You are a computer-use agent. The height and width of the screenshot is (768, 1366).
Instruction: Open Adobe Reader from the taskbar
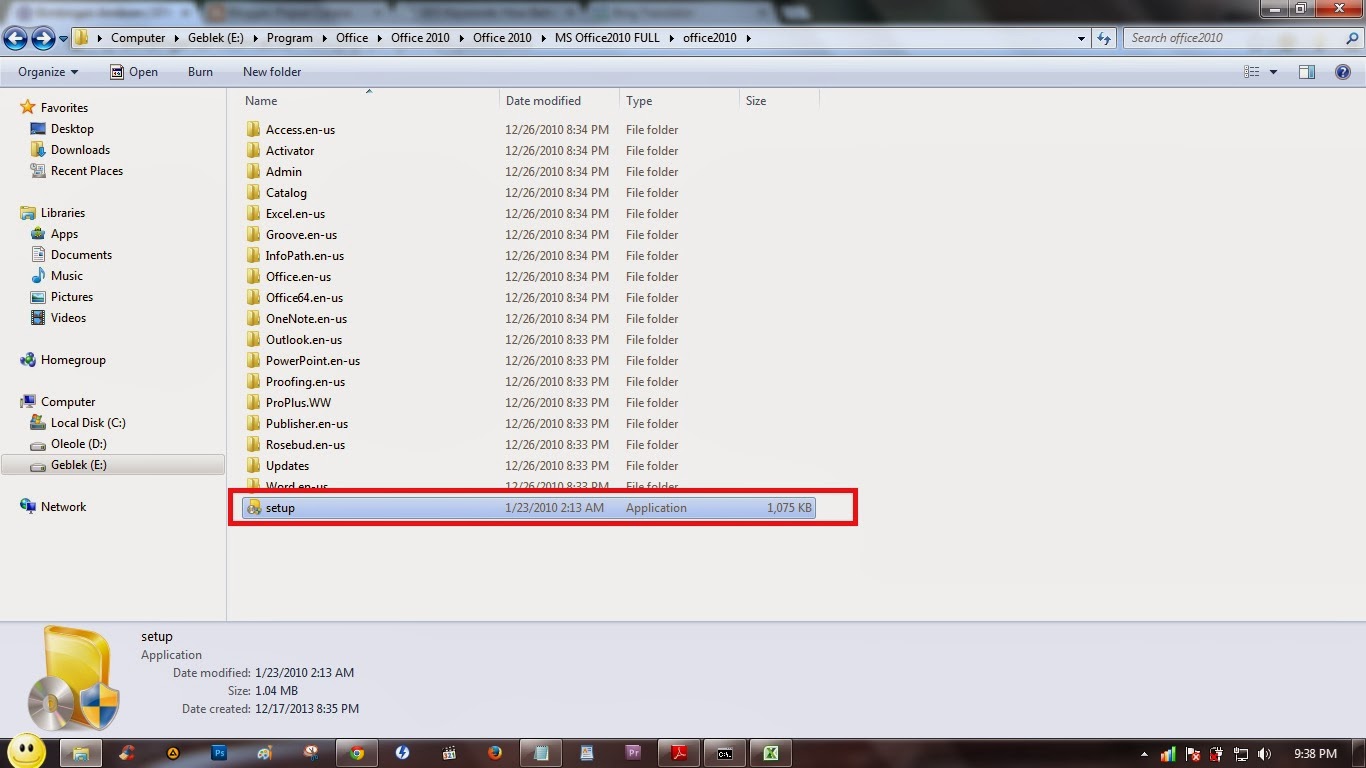coord(679,753)
